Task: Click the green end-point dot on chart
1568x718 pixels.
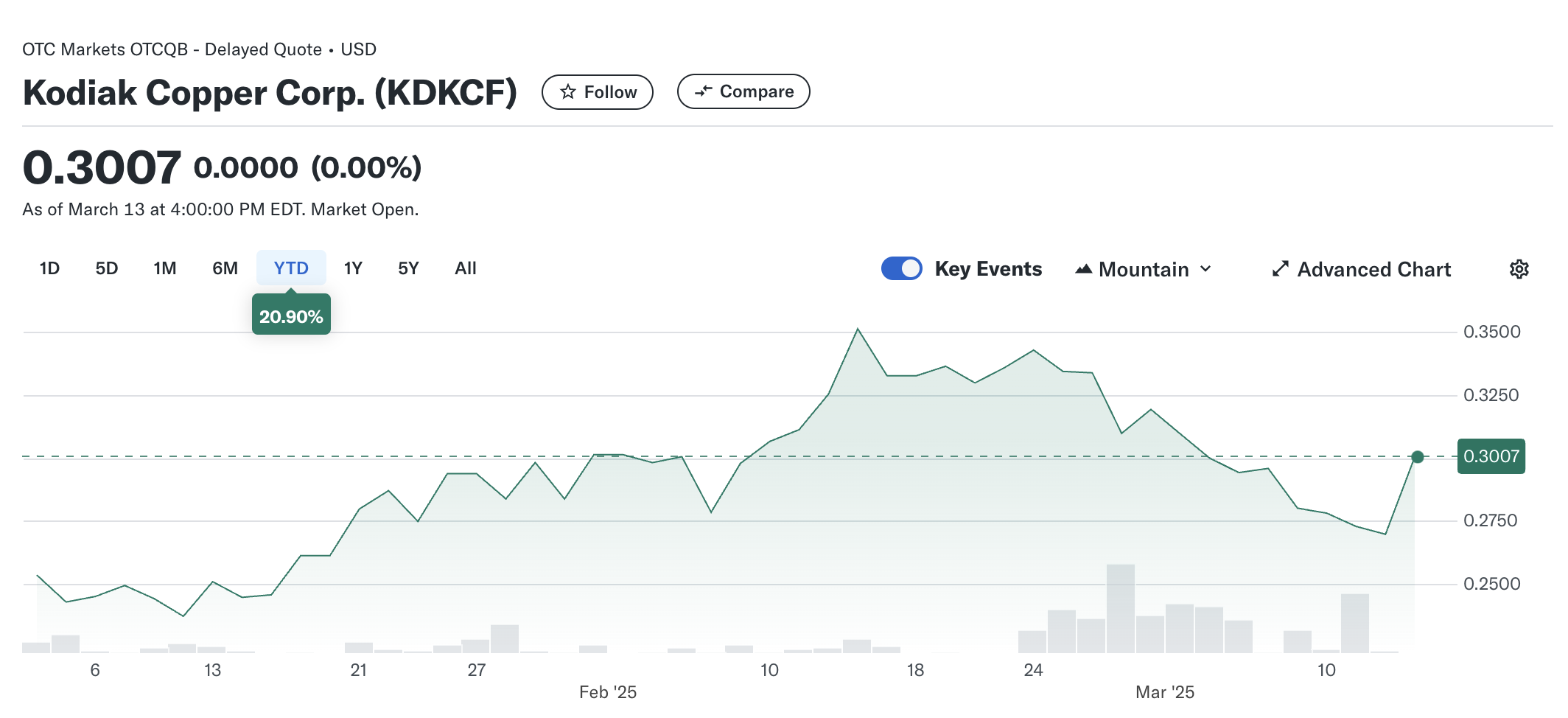Action: [x=1417, y=457]
